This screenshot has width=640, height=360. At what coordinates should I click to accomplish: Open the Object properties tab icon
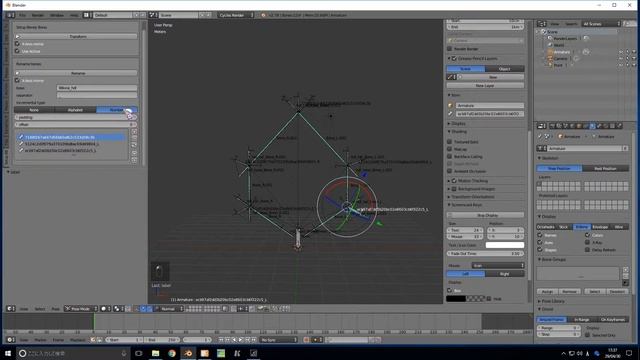(579, 126)
